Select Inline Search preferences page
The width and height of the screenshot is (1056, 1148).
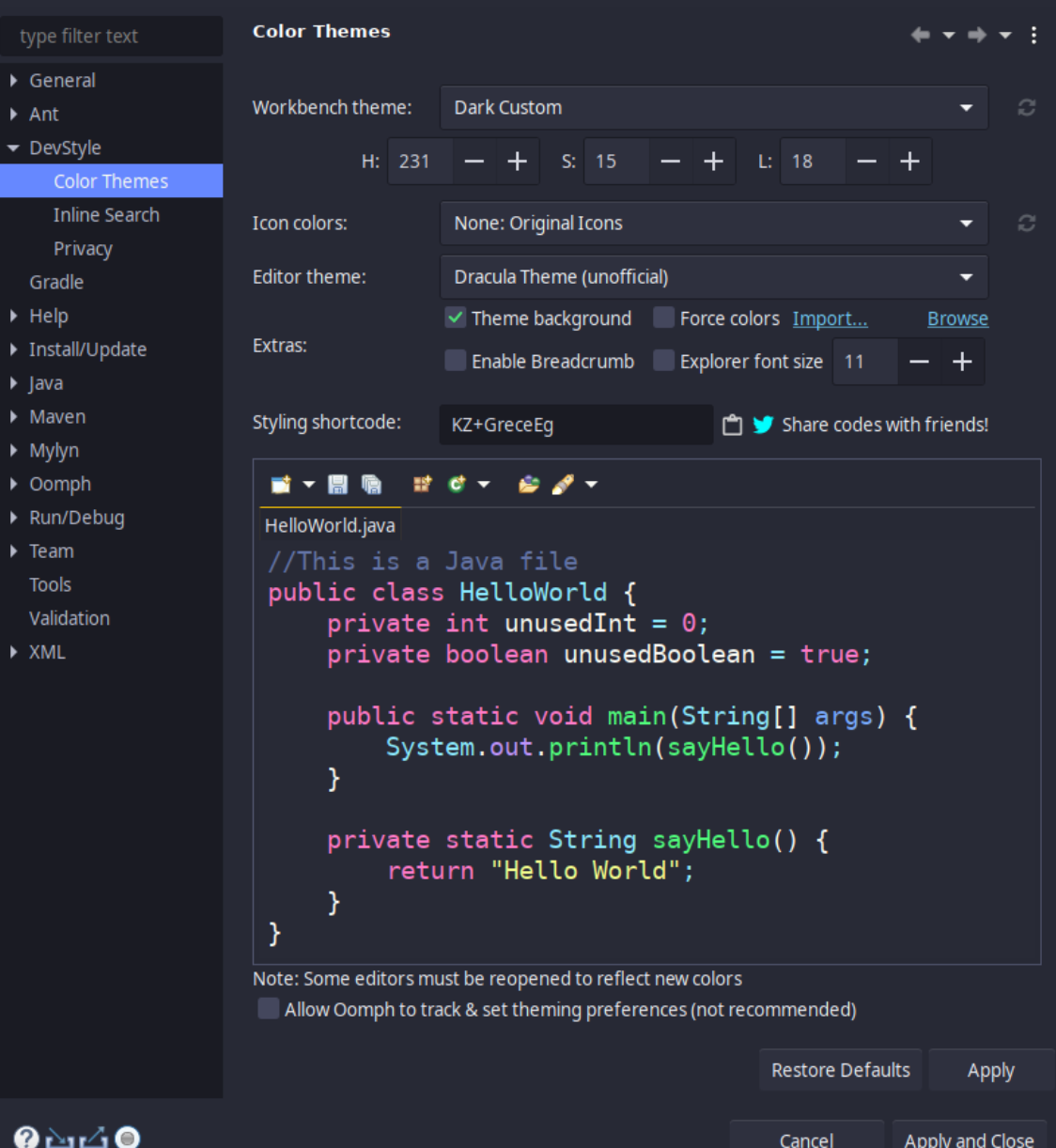click(x=106, y=215)
